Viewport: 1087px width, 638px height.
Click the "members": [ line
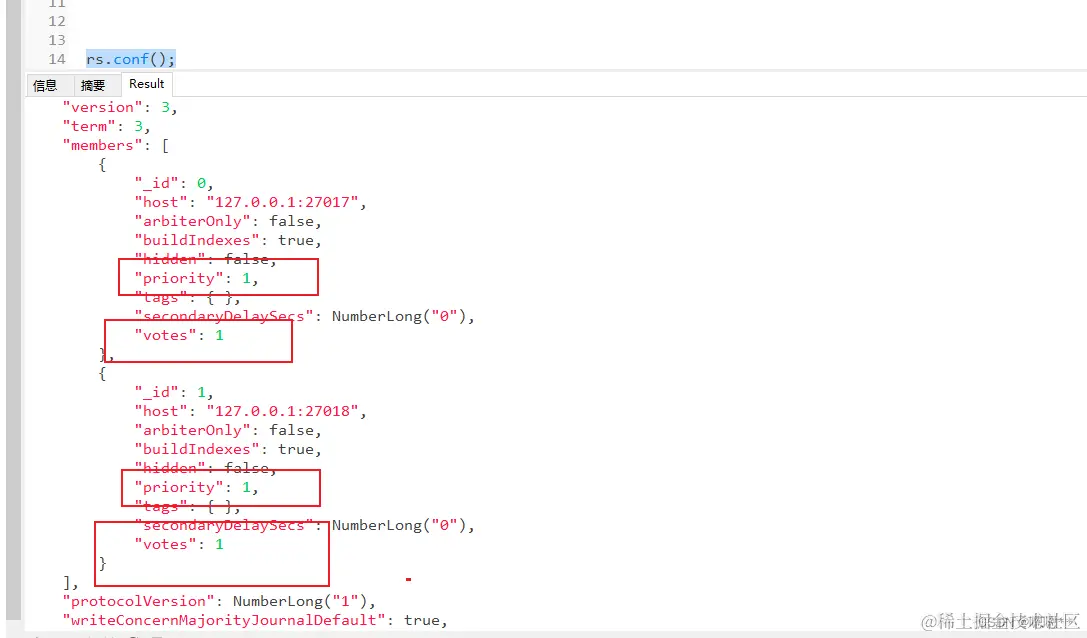116,145
